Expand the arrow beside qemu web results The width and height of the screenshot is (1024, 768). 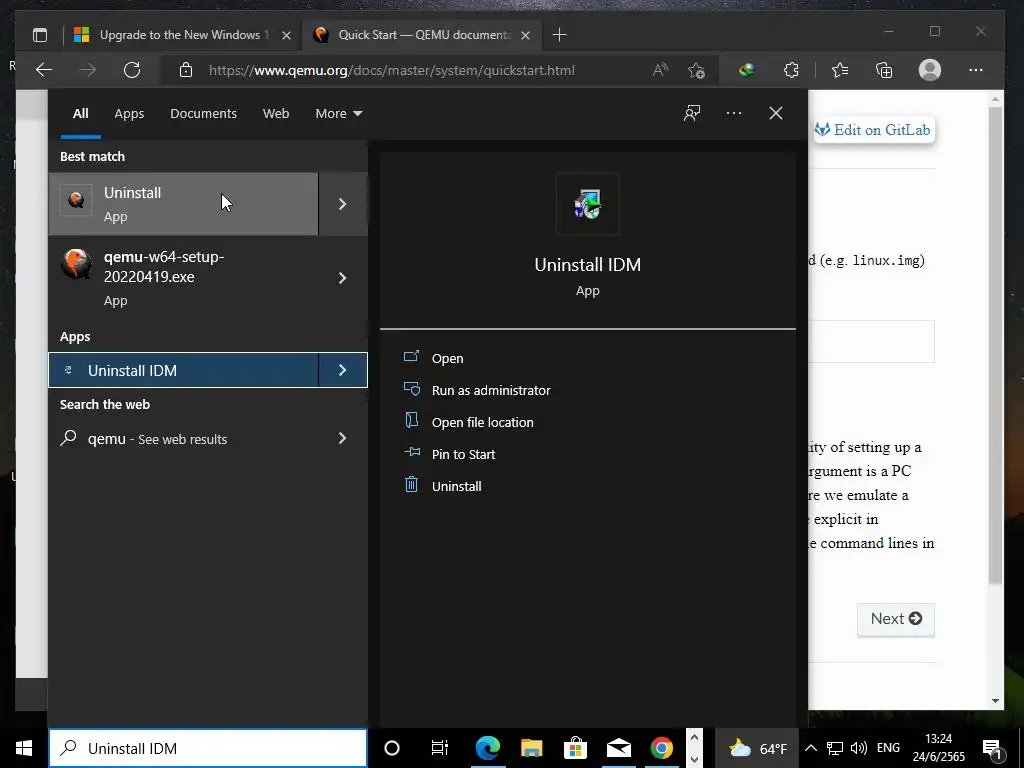[x=343, y=438]
